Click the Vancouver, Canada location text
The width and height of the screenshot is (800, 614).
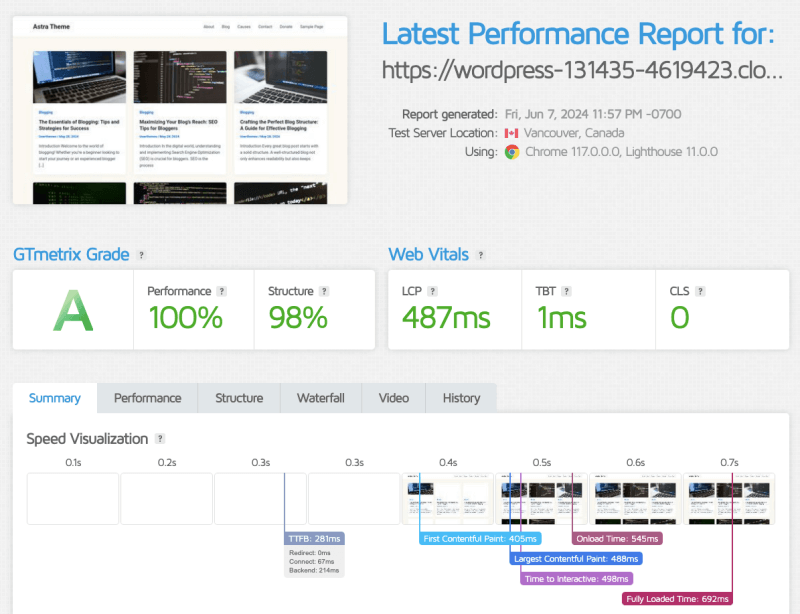pyautogui.click(x=574, y=133)
